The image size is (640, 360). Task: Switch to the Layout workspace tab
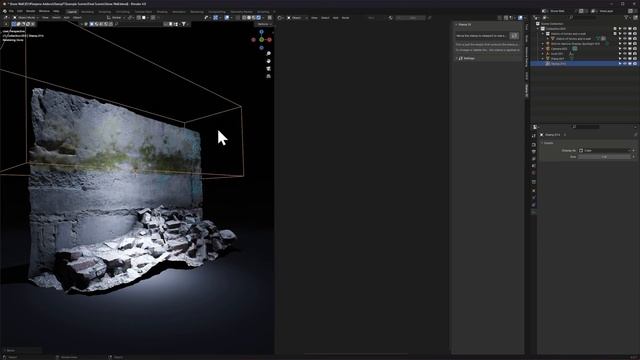[72, 12]
